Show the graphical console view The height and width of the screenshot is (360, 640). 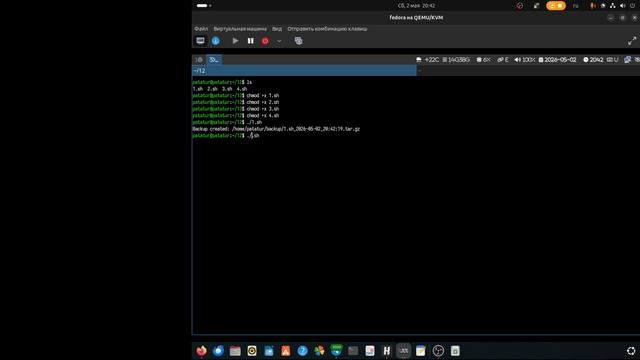(200, 41)
